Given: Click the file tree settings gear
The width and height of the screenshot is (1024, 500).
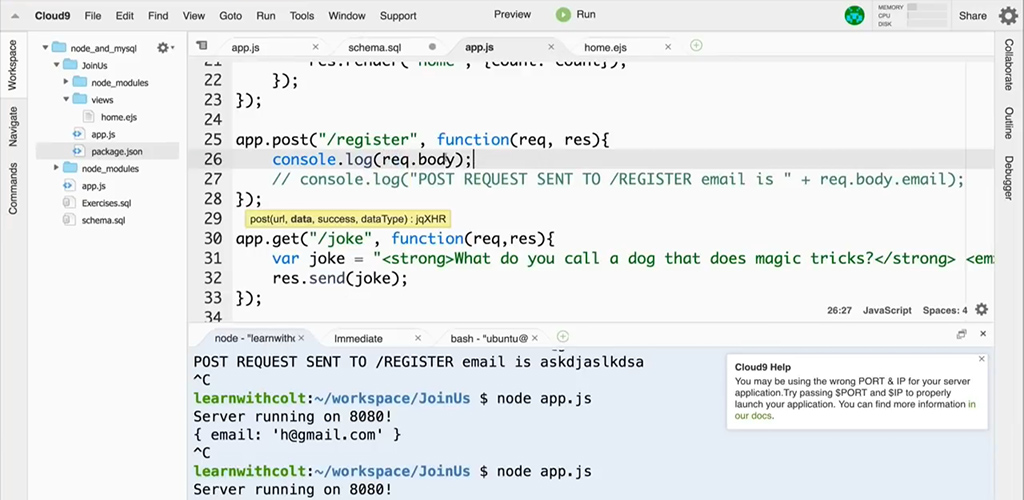Looking at the screenshot, I should (x=163, y=48).
